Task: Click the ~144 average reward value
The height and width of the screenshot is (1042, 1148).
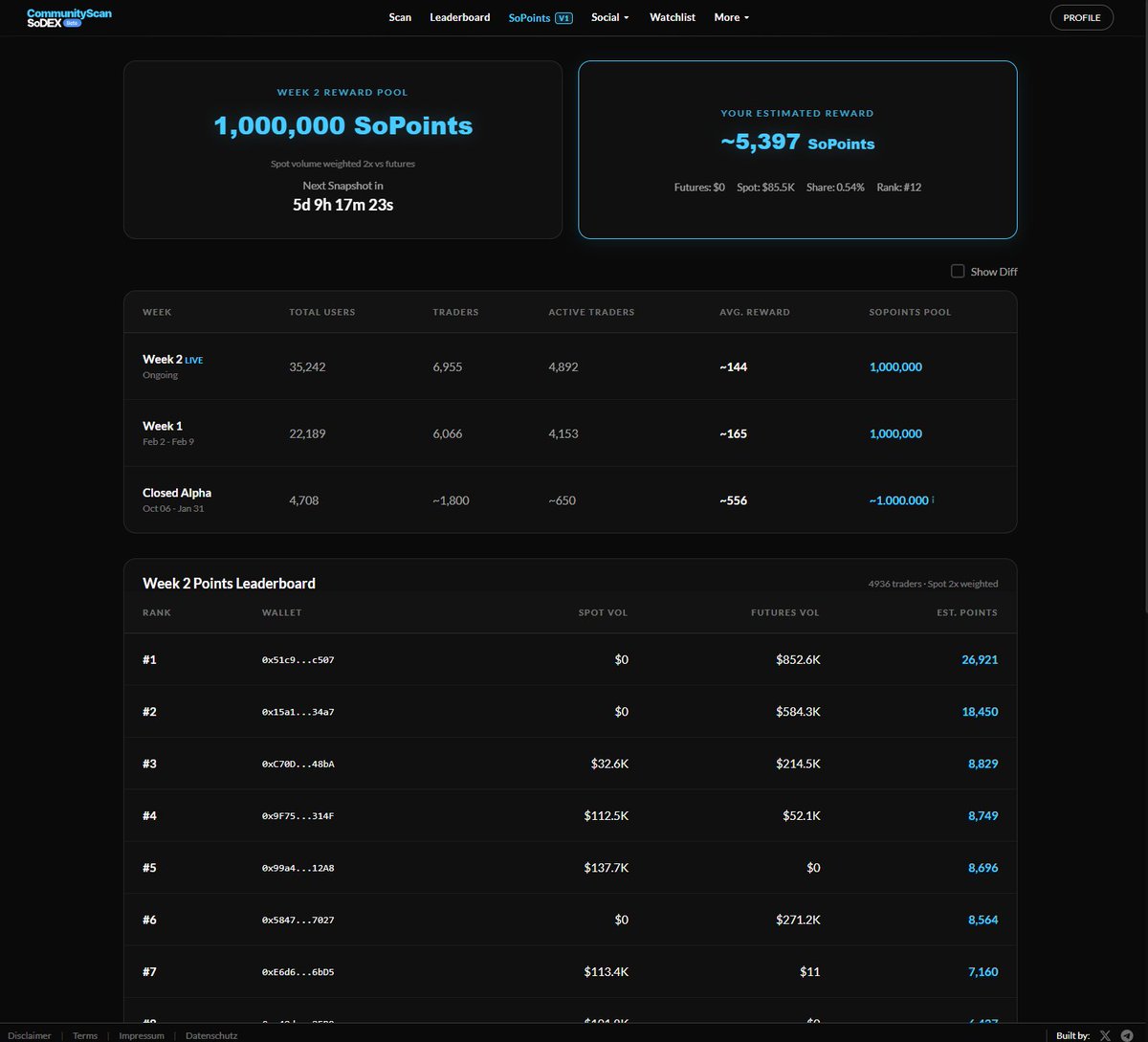Action: pos(733,366)
